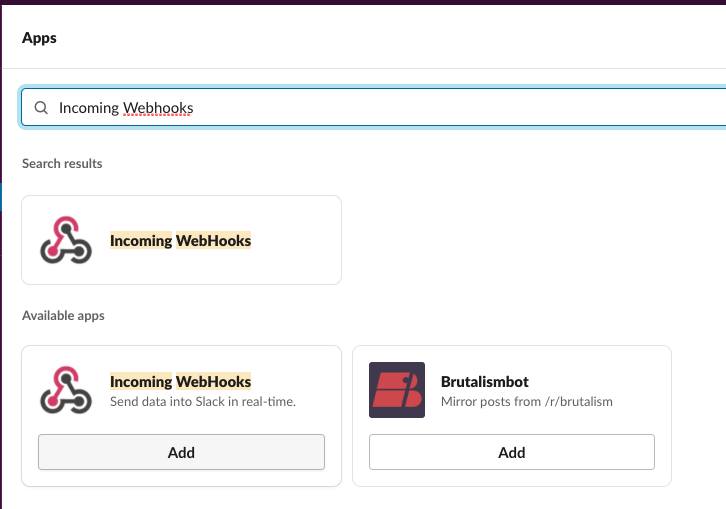This screenshot has width=726, height=509.
Task: Add the Incoming WebHooks app
Action: [182, 452]
